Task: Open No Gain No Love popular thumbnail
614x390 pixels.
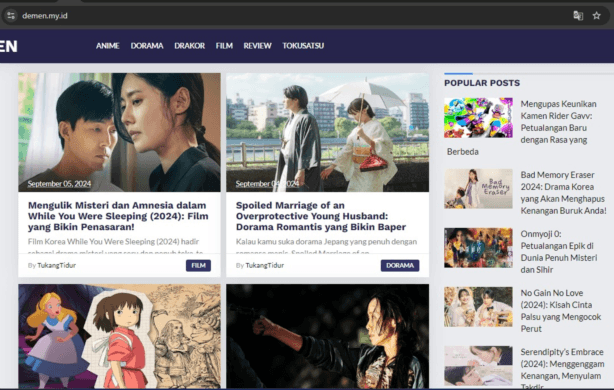Action: (x=478, y=307)
